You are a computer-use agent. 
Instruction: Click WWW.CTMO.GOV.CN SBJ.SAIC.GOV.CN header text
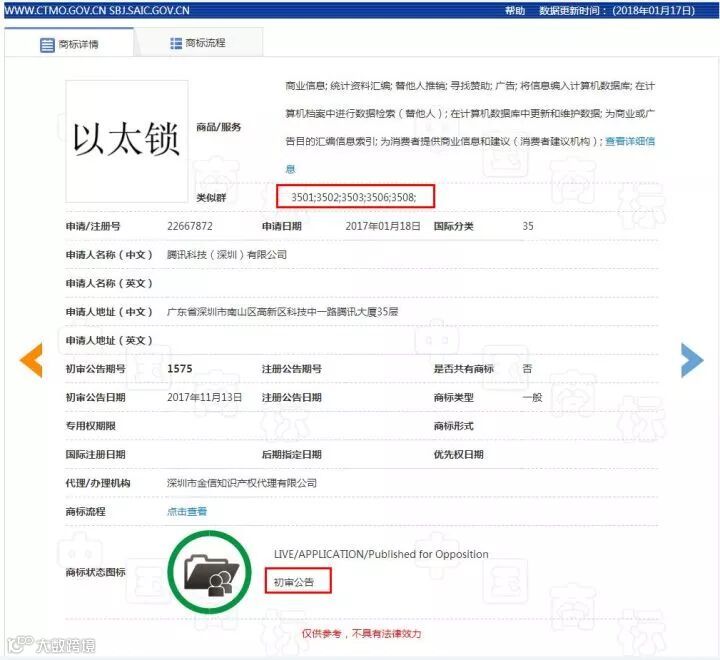[97, 10]
